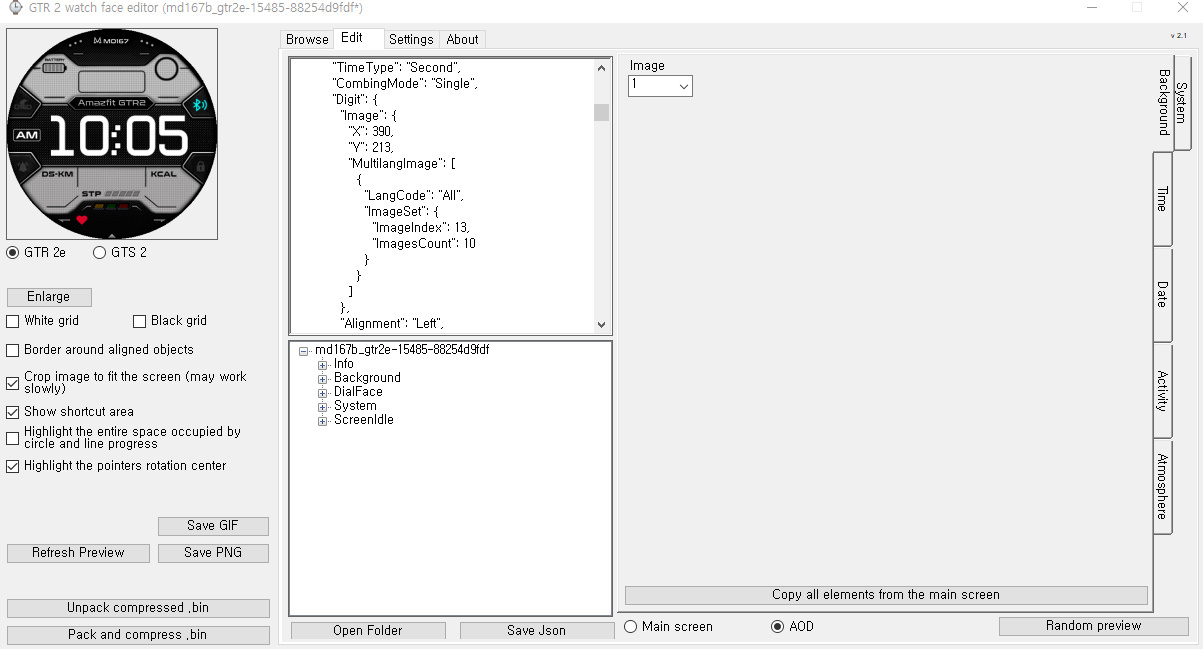The width and height of the screenshot is (1203, 649).
Task: Click the "Y": 213 JSON line
Action: tap(371, 148)
